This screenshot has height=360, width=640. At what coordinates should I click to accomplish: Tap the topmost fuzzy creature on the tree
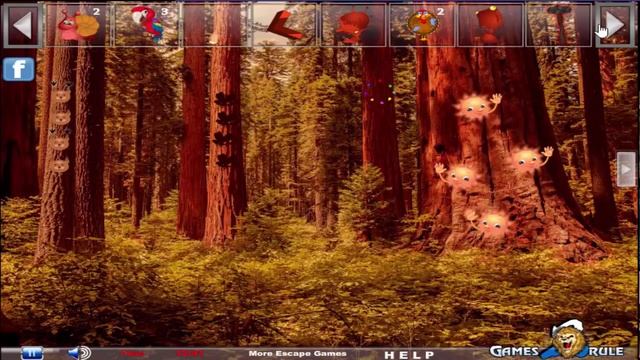[477, 107]
